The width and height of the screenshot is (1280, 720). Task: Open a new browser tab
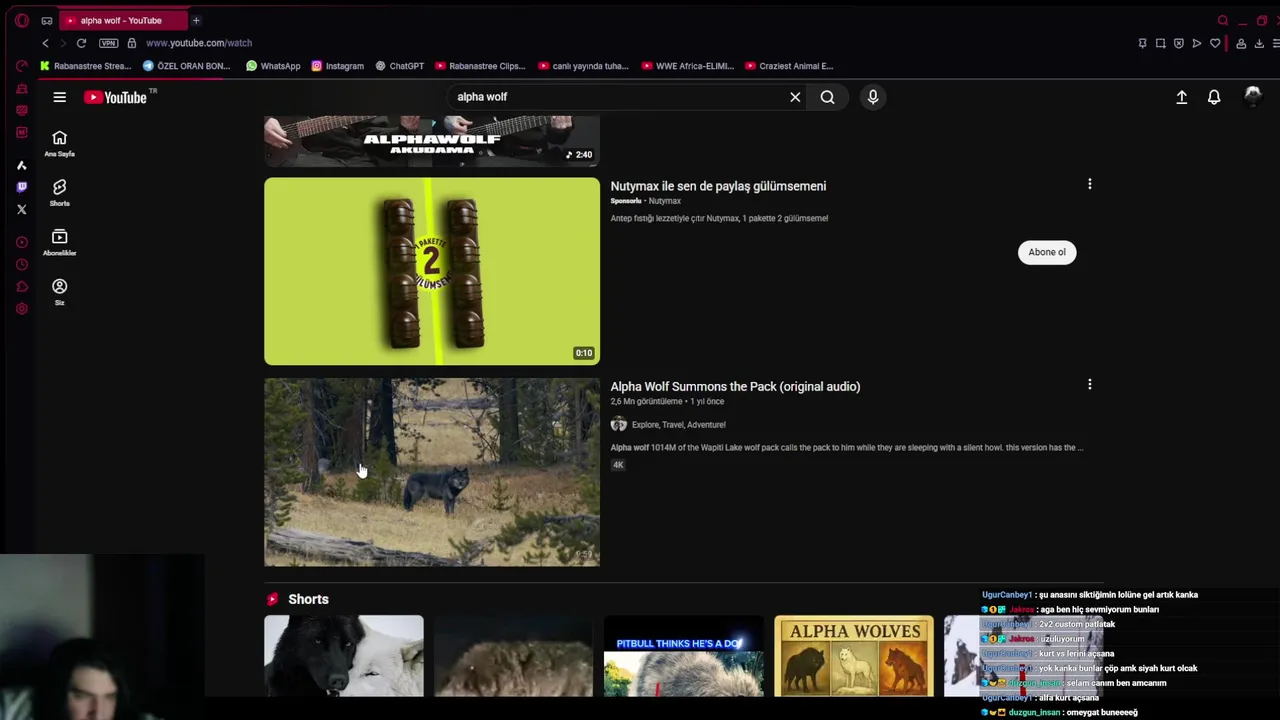point(196,20)
